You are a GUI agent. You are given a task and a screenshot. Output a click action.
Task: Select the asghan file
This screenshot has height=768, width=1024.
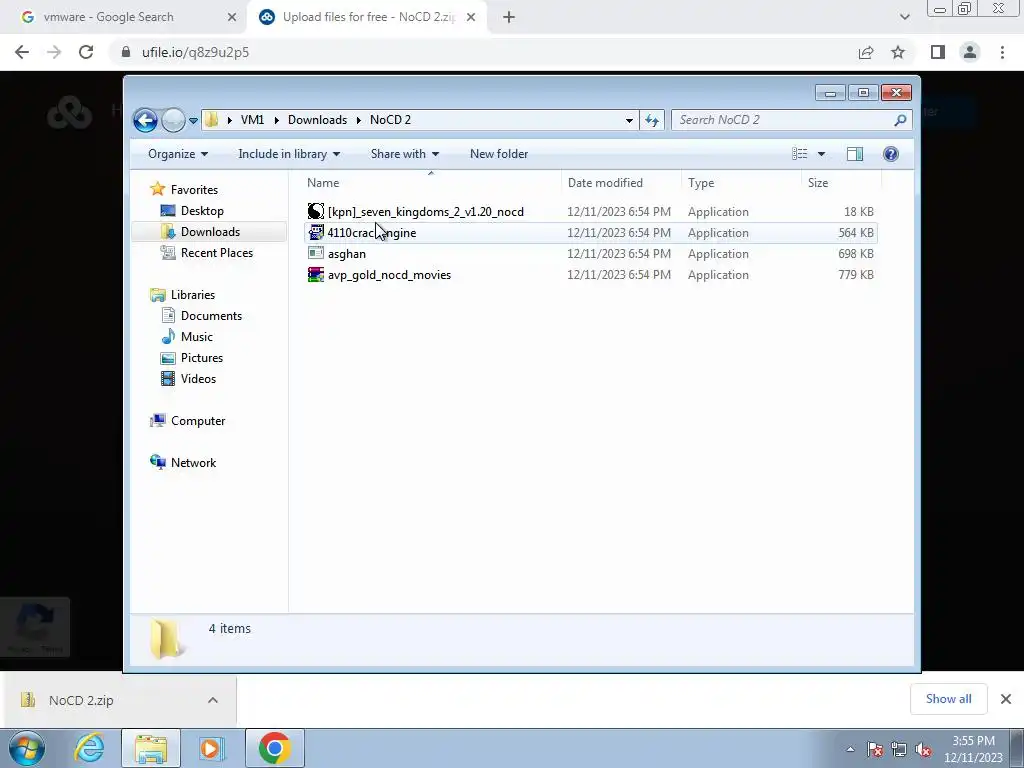pyautogui.click(x=590, y=253)
